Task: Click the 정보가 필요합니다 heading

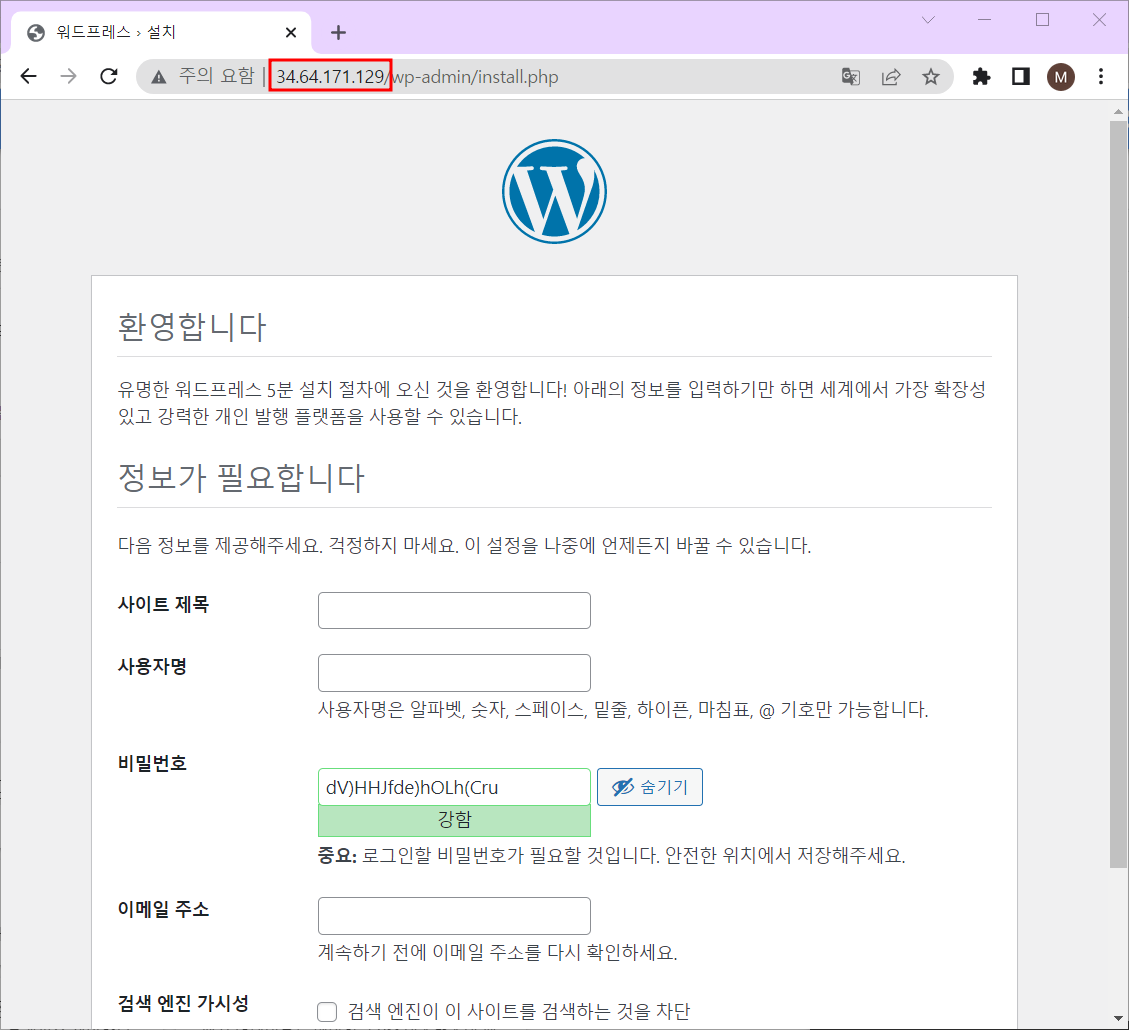Action: pyautogui.click(x=241, y=477)
